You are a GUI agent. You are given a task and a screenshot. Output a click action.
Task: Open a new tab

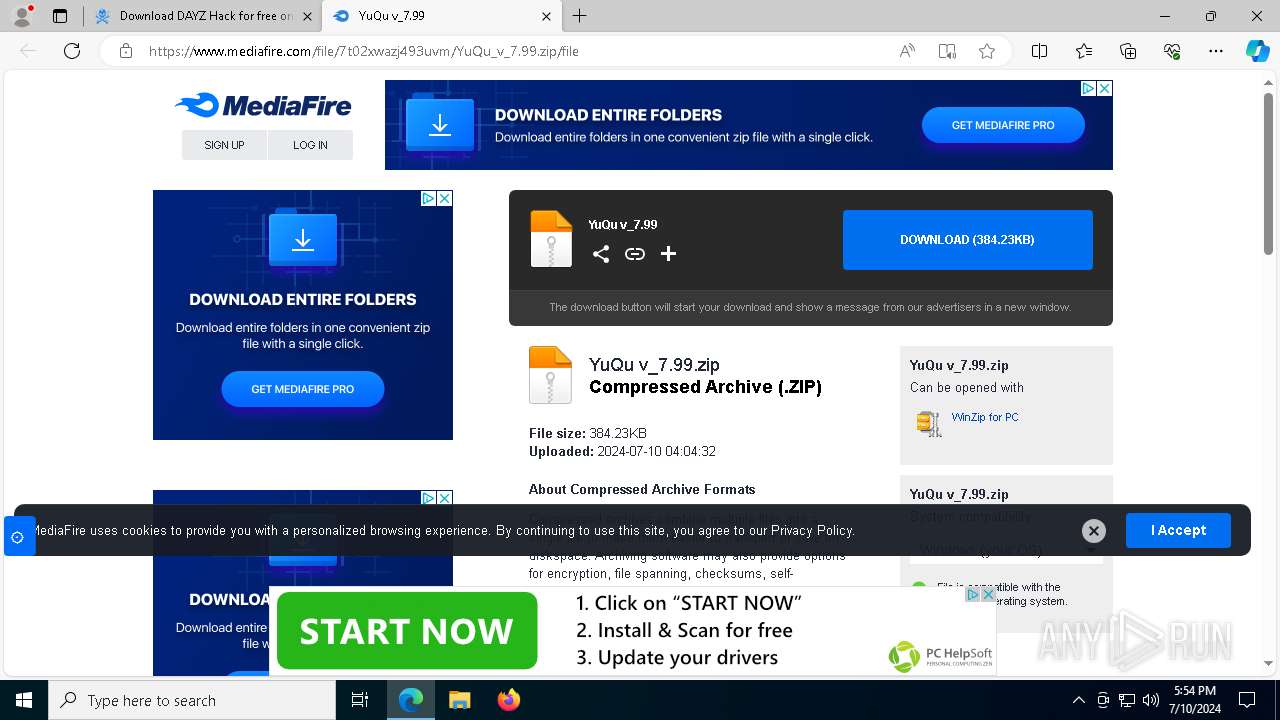click(x=579, y=16)
